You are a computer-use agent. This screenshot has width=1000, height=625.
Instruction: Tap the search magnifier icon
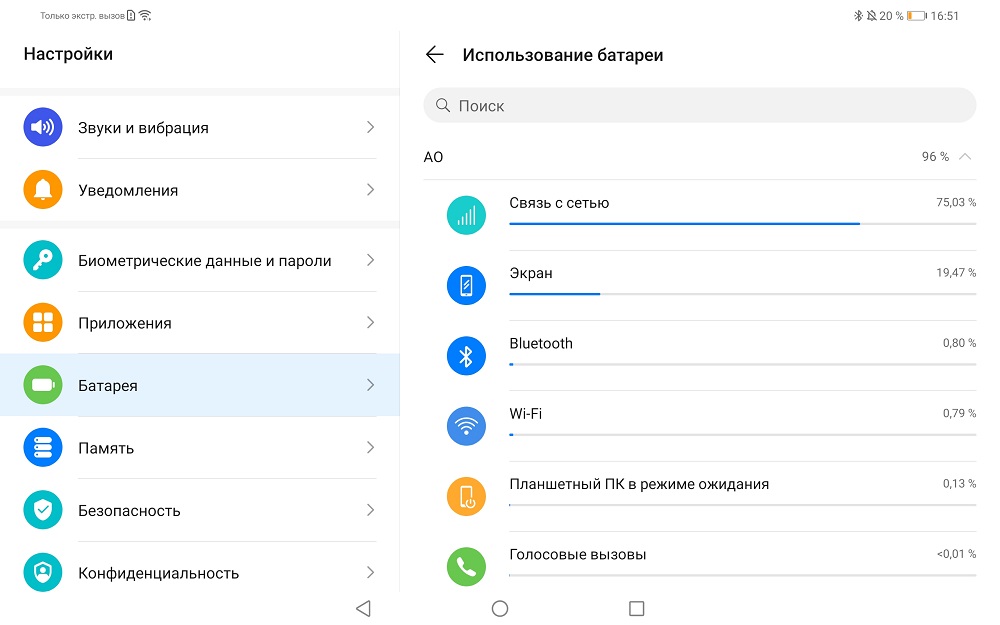coord(443,105)
